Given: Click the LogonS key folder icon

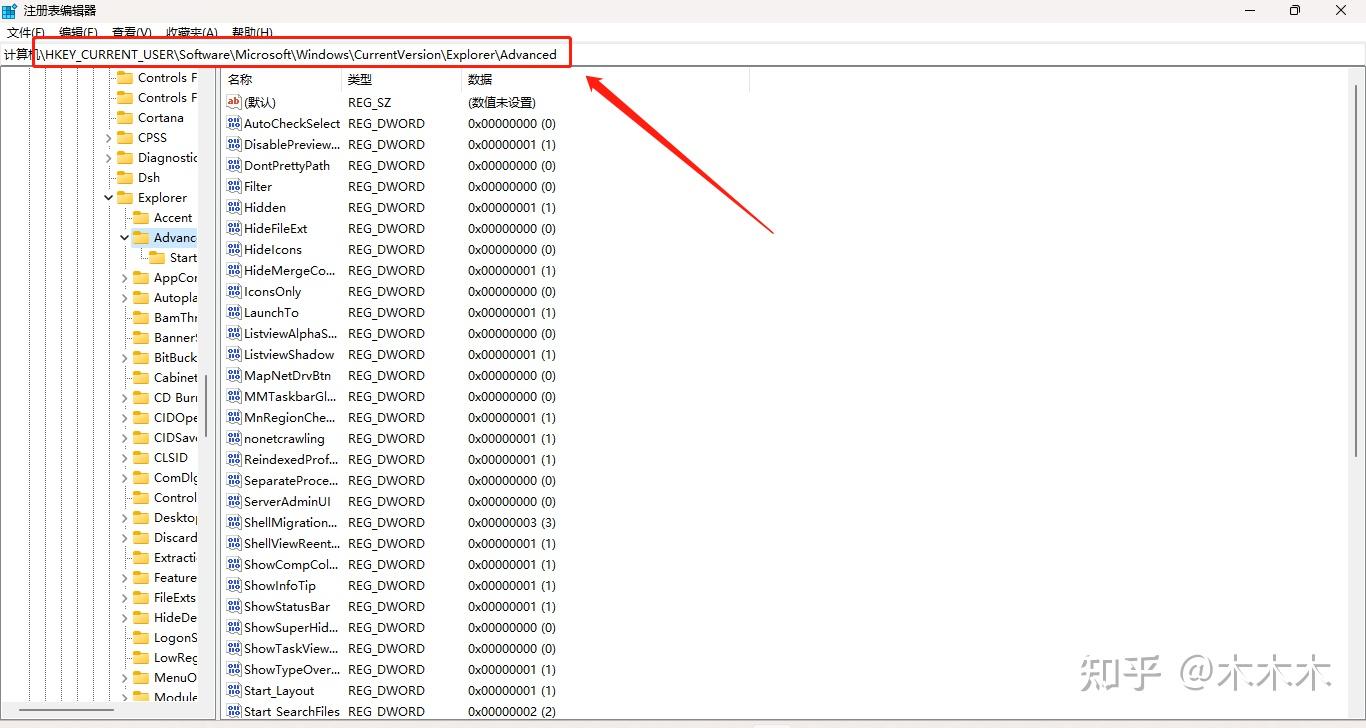Looking at the screenshot, I should click(x=141, y=637).
